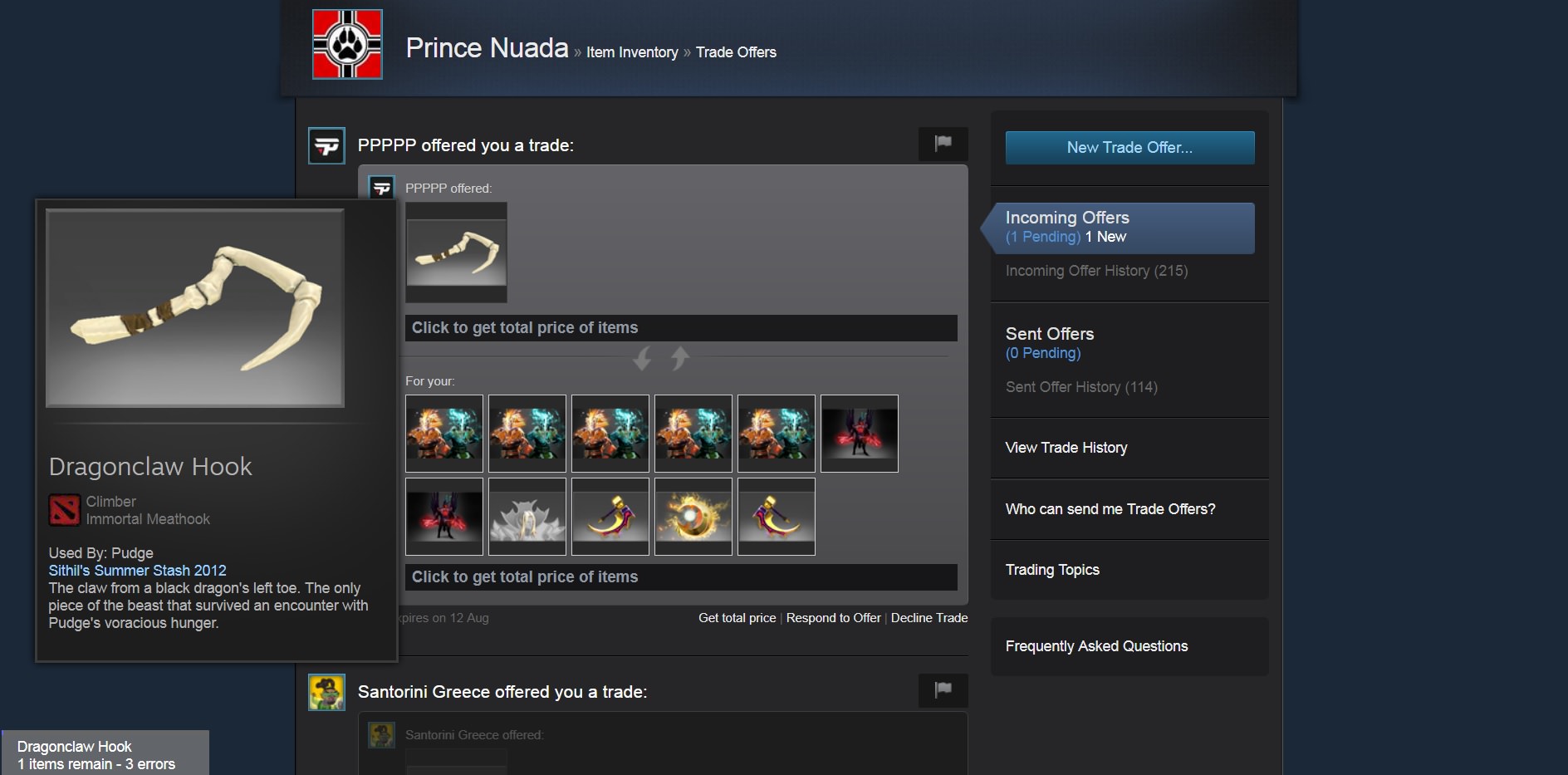This screenshot has width=1568, height=775.
Task: Click the report flag on Santorini Greece's offer
Action: (943, 690)
